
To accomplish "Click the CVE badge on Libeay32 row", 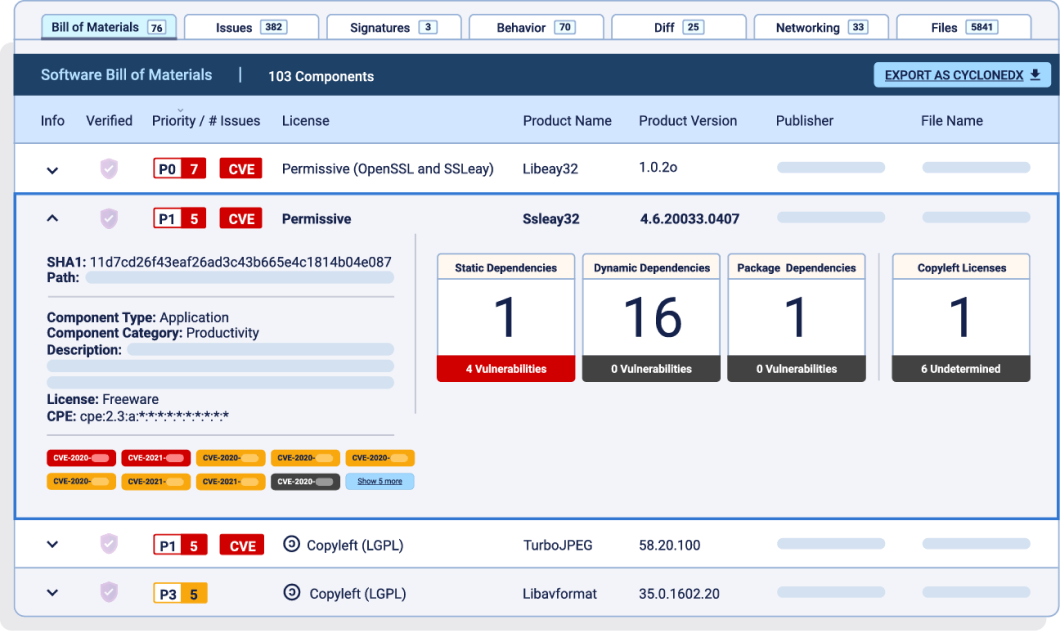I will [241, 168].
